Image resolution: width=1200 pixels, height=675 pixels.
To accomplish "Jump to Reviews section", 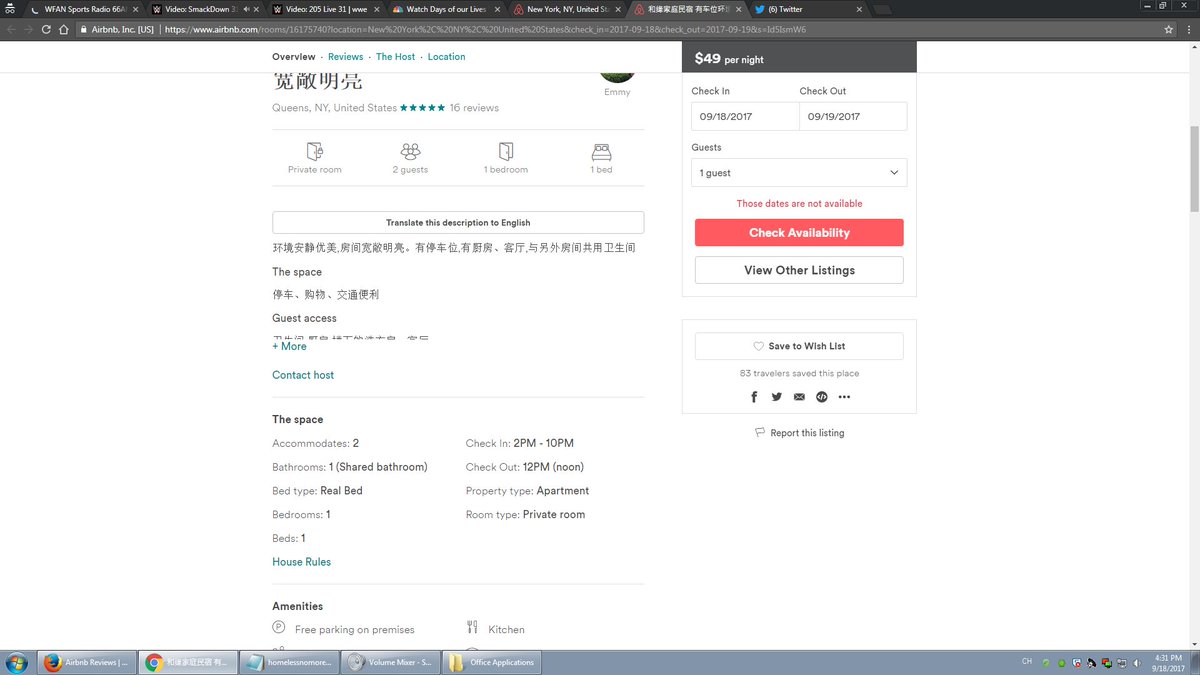I will (346, 57).
